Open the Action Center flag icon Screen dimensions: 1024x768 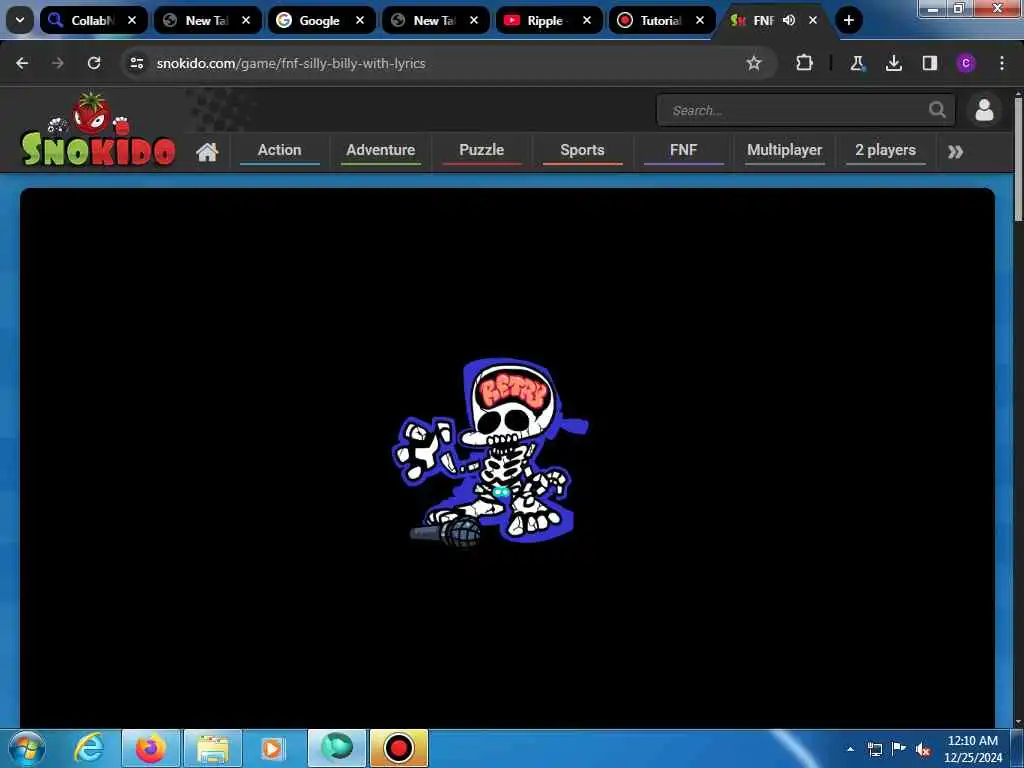899,748
